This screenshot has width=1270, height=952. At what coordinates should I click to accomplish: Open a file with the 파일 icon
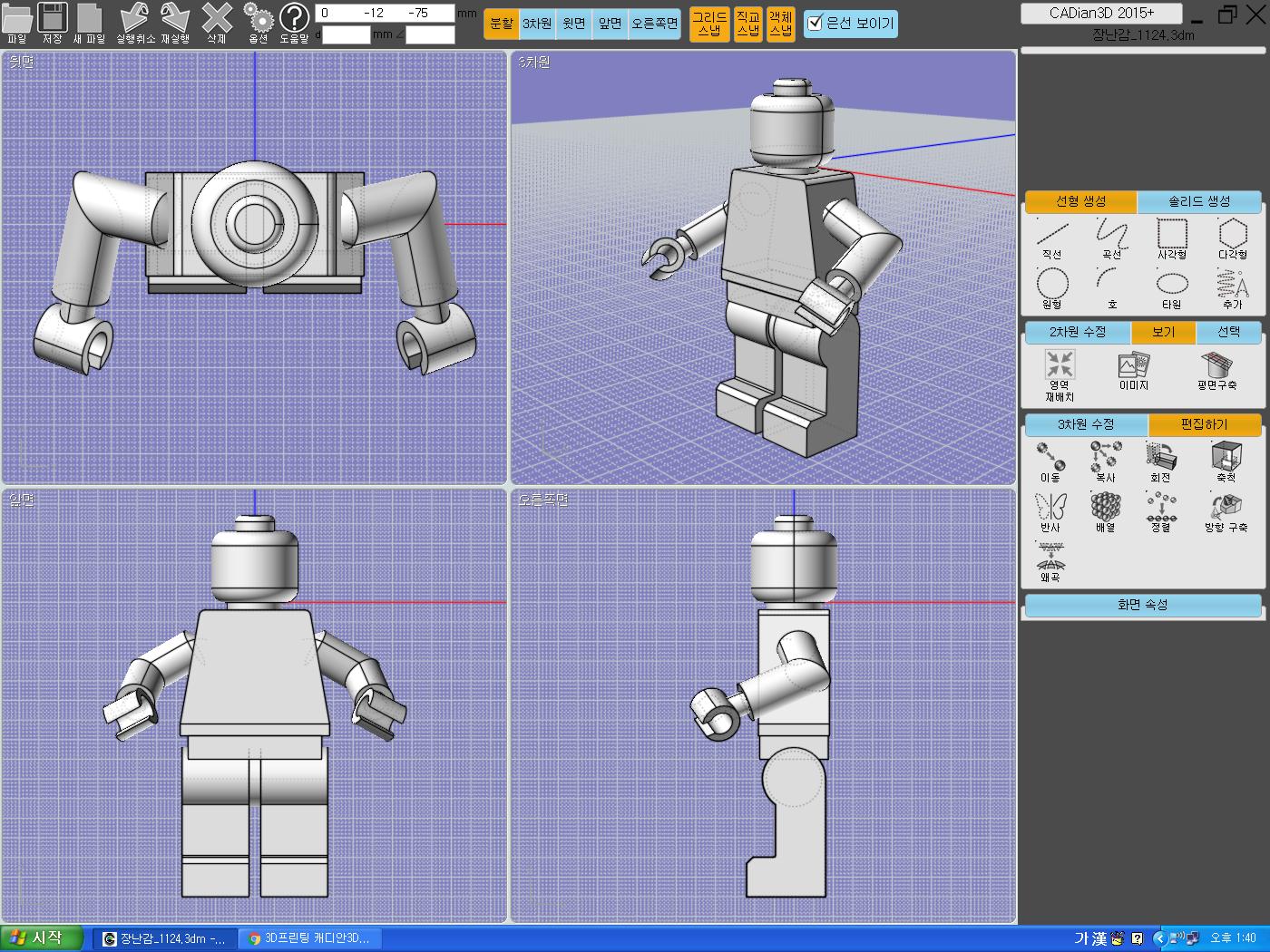tap(16, 22)
